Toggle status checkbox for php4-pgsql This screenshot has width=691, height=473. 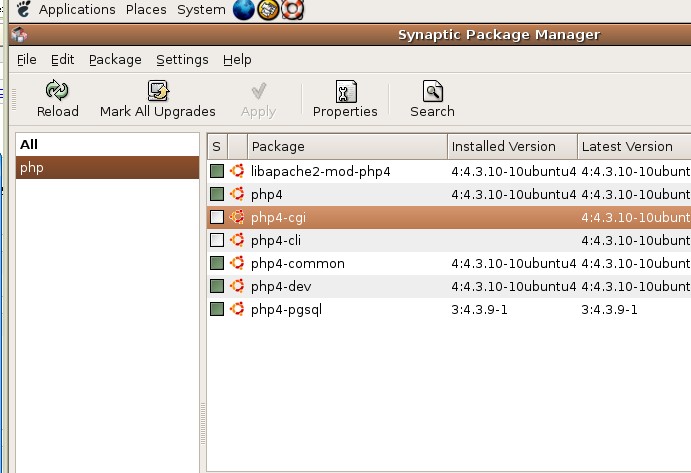[x=217, y=309]
